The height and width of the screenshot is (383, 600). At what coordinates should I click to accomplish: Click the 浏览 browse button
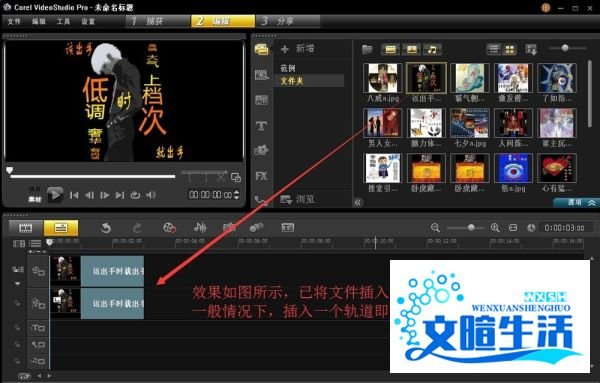[x=297, y=199]
